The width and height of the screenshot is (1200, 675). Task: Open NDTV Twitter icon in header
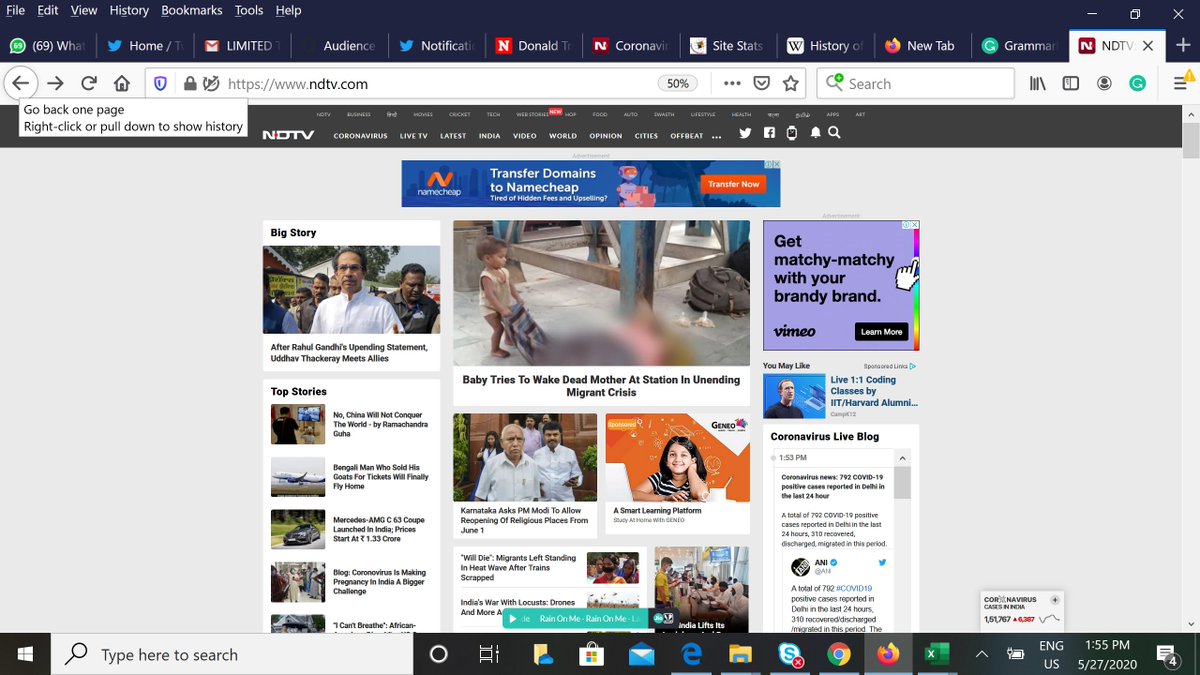click(745, 132)
